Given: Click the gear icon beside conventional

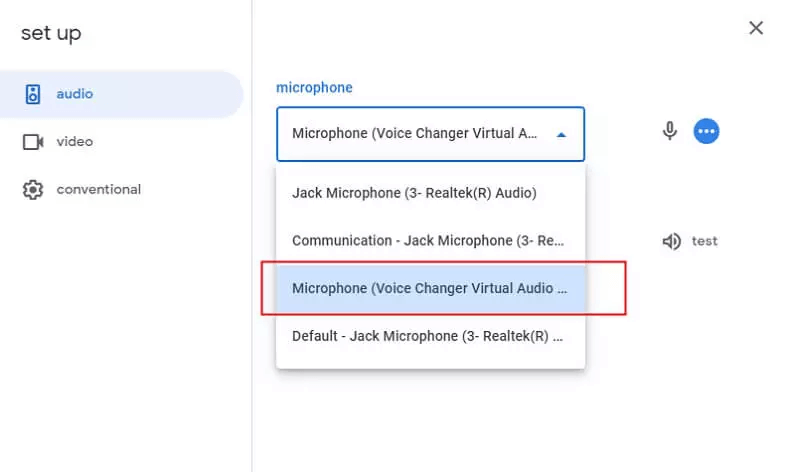Looking at the screenshot, I should (33, 190).
